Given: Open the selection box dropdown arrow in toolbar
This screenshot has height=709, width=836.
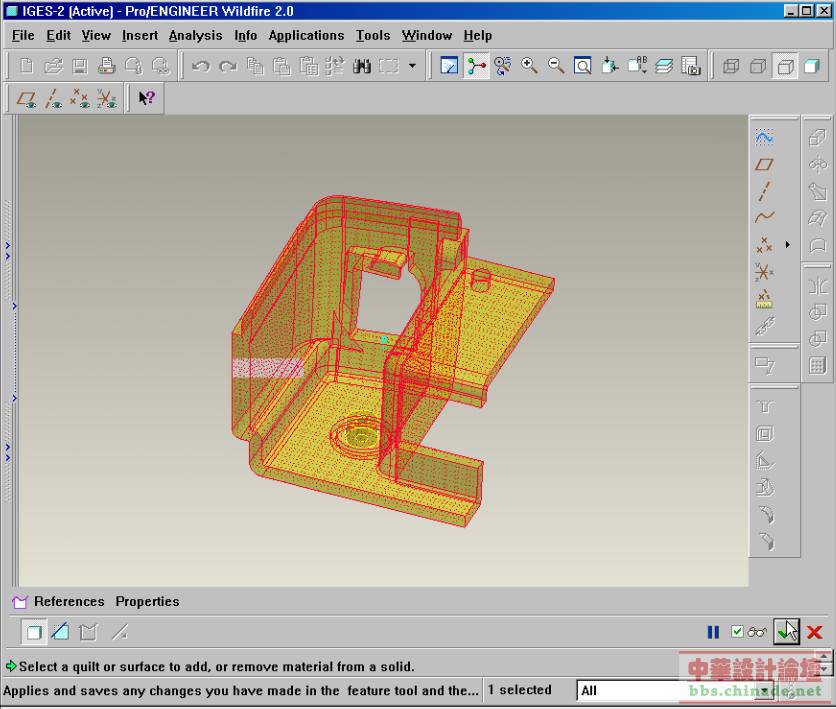Looking at the screenshot, I should click(412, 66).
